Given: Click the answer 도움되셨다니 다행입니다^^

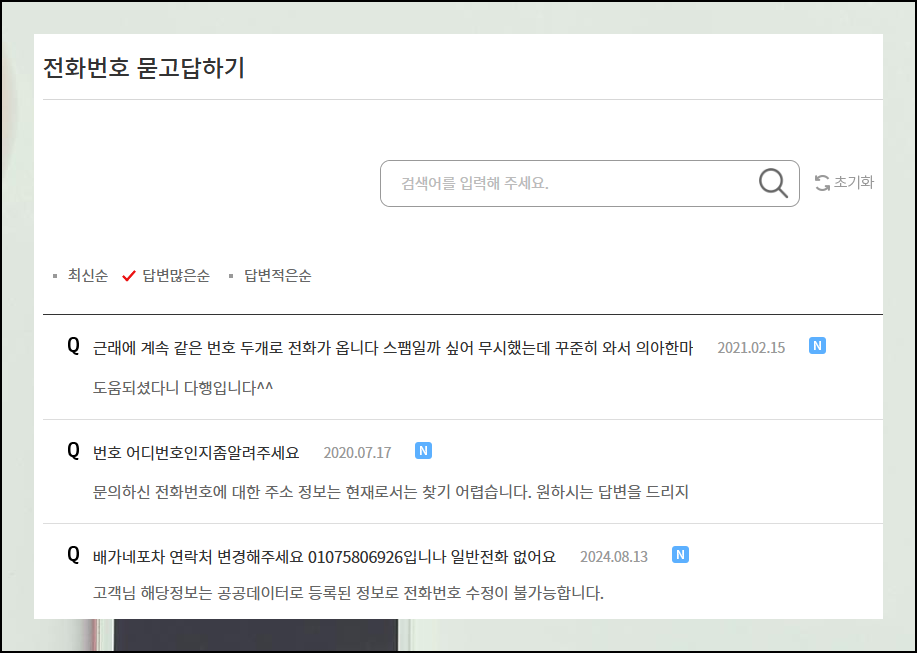Looking at the screenshot, I should tap(183, 388).
